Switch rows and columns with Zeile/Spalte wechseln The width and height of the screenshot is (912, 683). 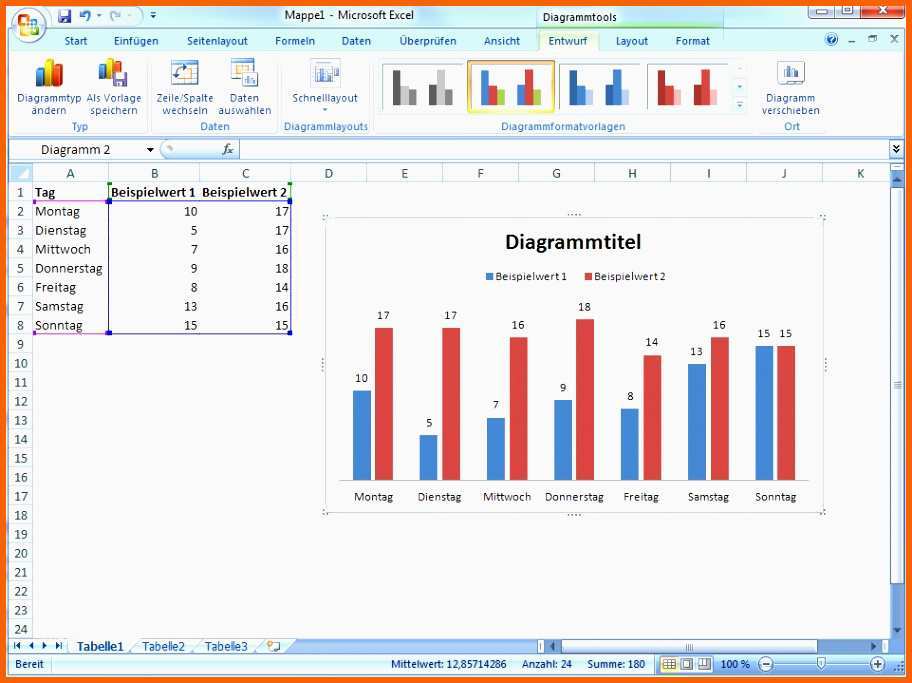point(184,74)
